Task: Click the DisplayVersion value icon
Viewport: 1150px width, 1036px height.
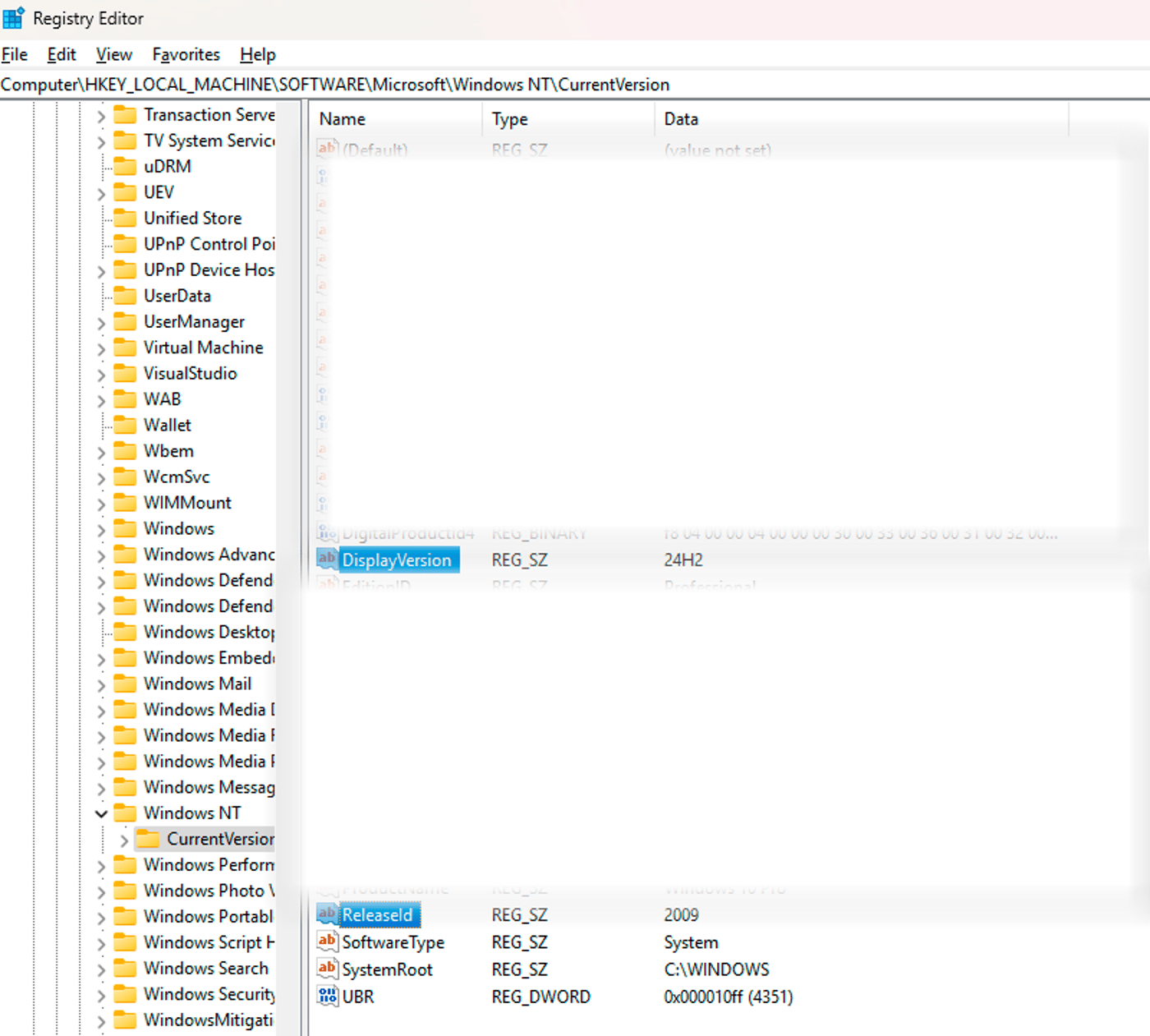Action: 327,559
